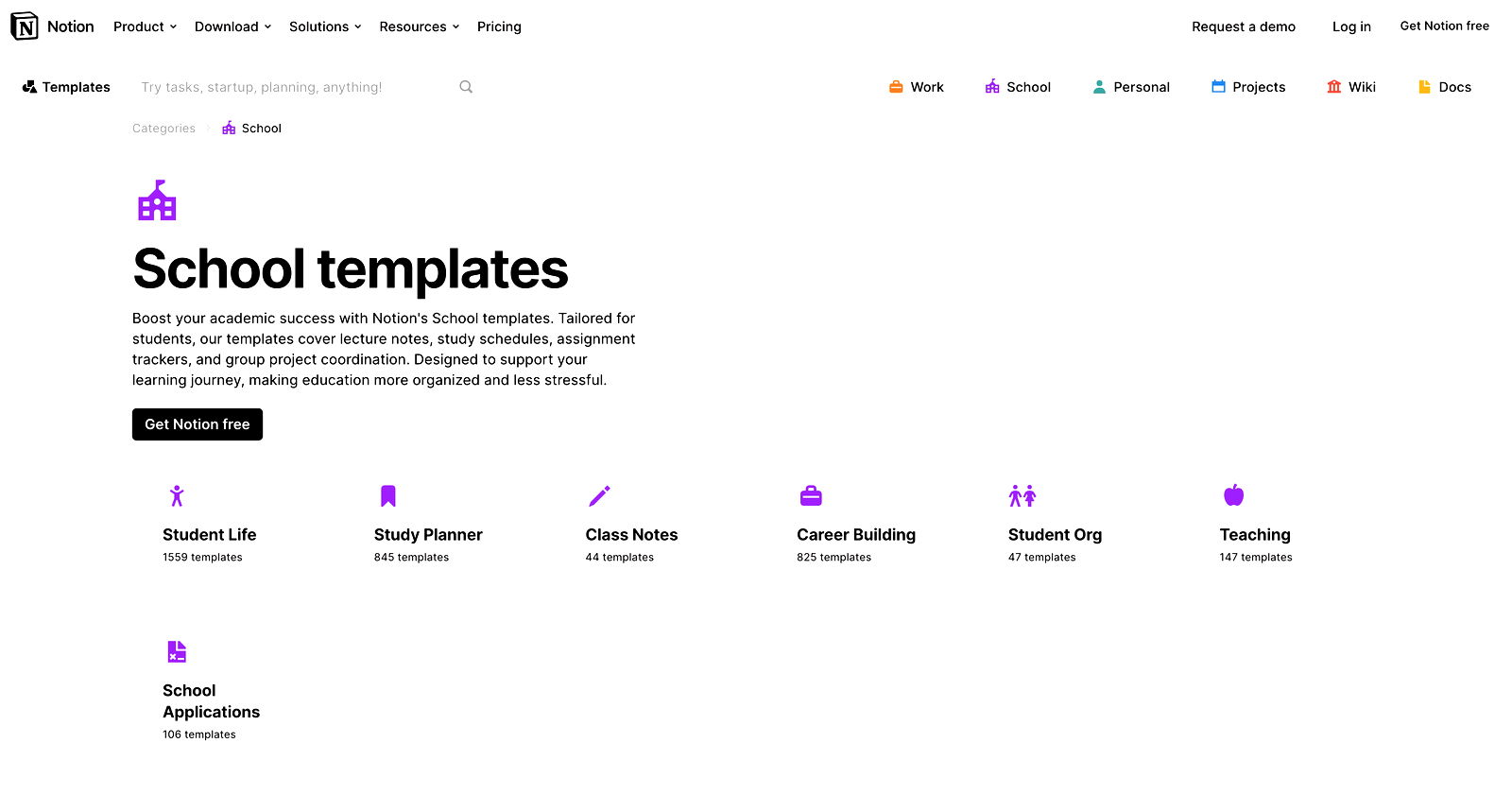This screenshot has width=1512, height=812.
Task: Click the Teaching apple icon
Action: [1234, 495]
